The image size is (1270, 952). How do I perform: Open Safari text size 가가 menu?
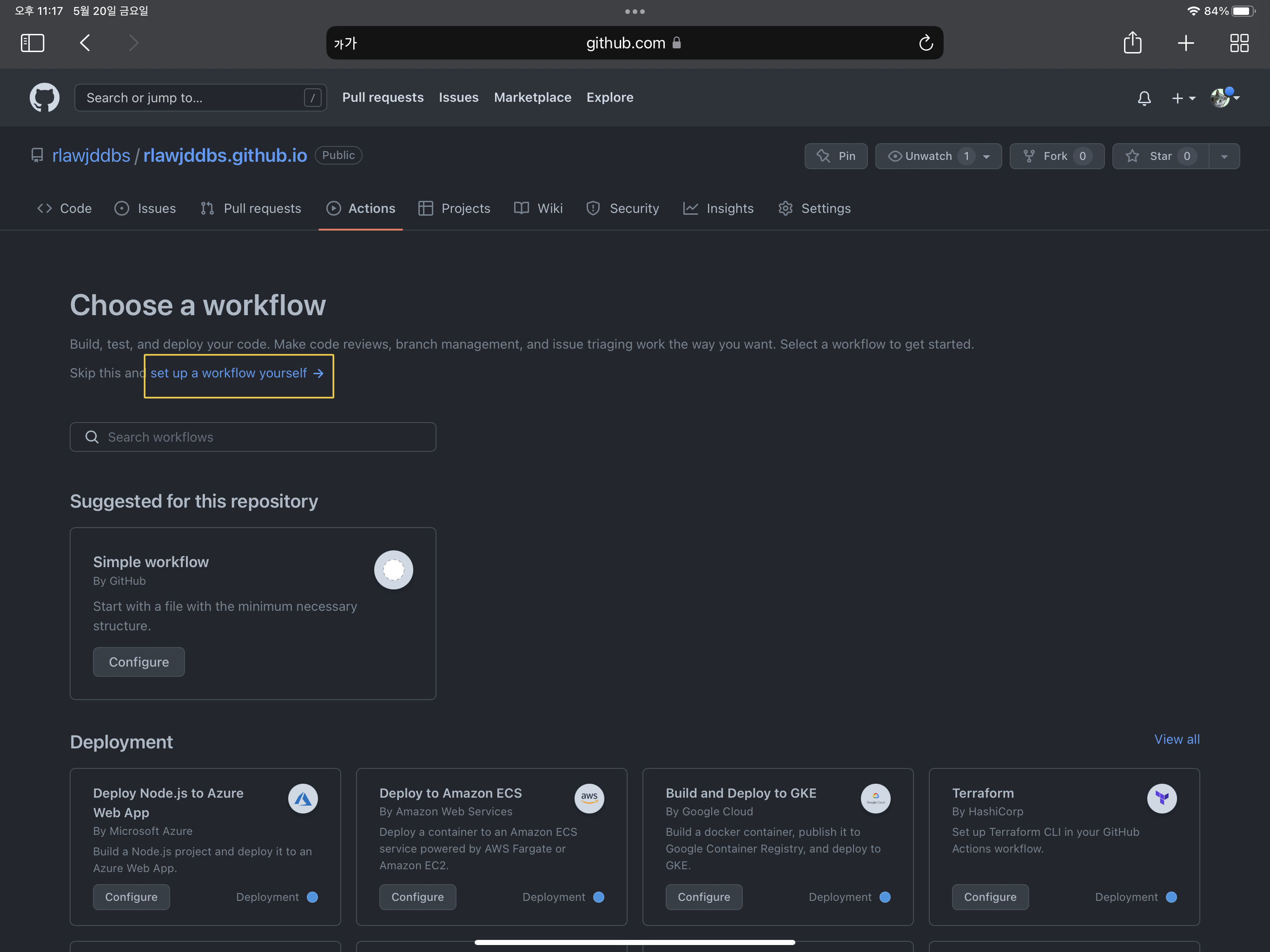345,43
